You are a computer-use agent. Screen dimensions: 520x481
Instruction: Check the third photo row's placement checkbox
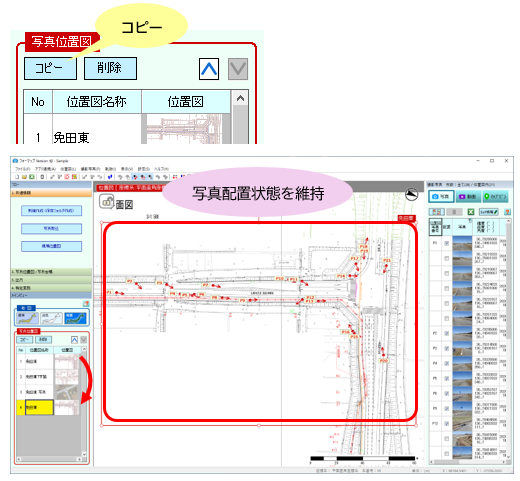(447, 273)
